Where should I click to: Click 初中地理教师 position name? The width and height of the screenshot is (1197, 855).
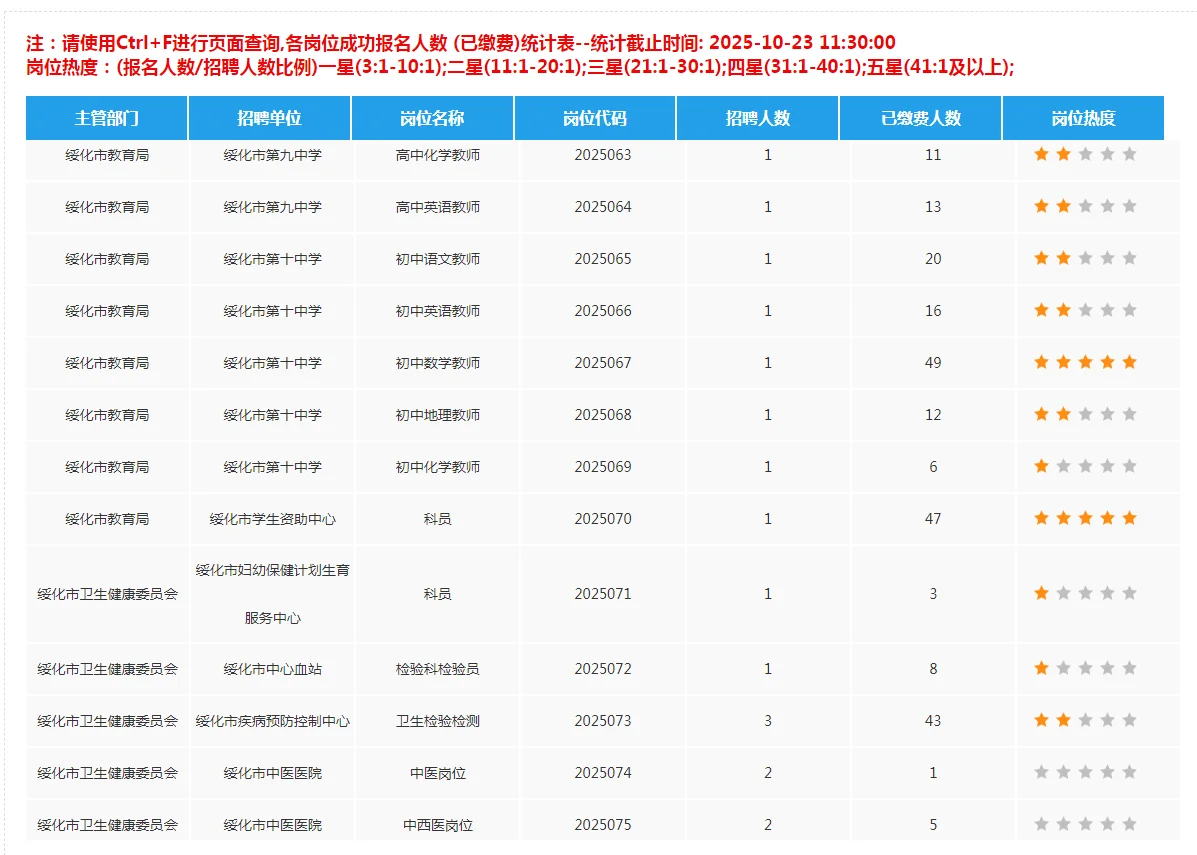pos(437,415)
